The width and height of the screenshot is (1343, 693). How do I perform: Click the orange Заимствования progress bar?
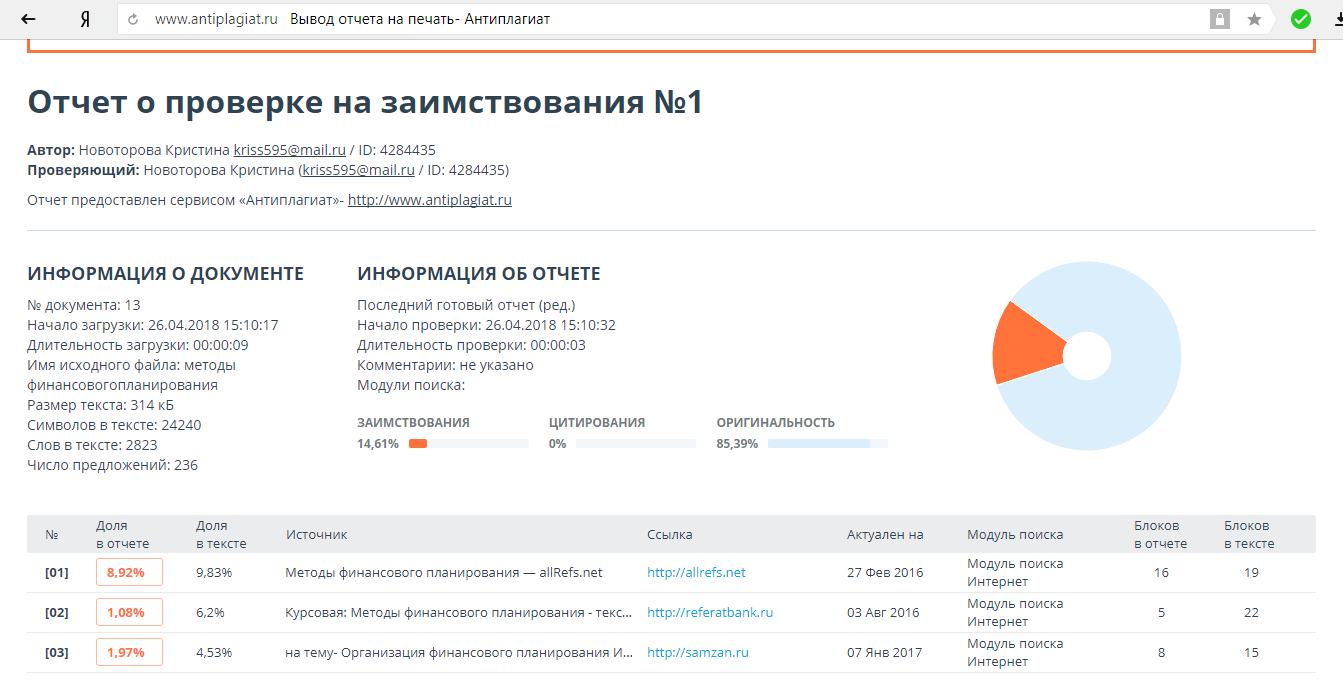click(418, 443)
